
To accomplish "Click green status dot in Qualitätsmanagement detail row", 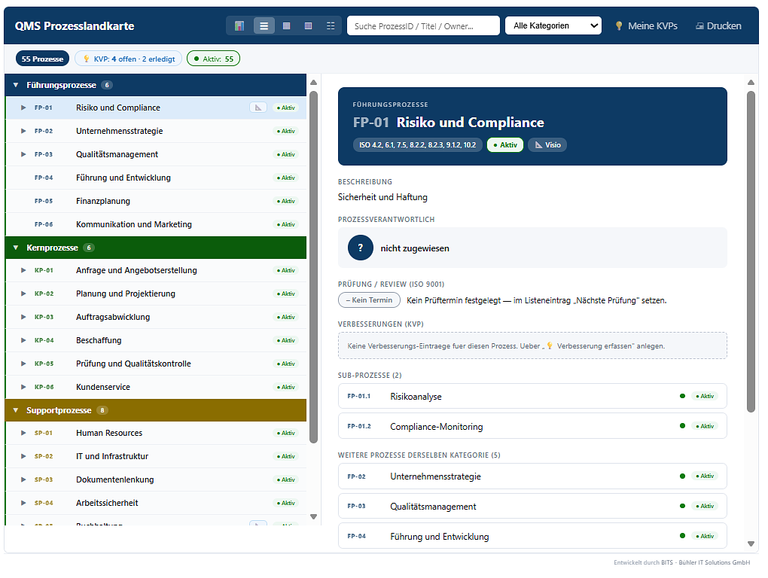I will pyautogui.click(x=682, y=506).
